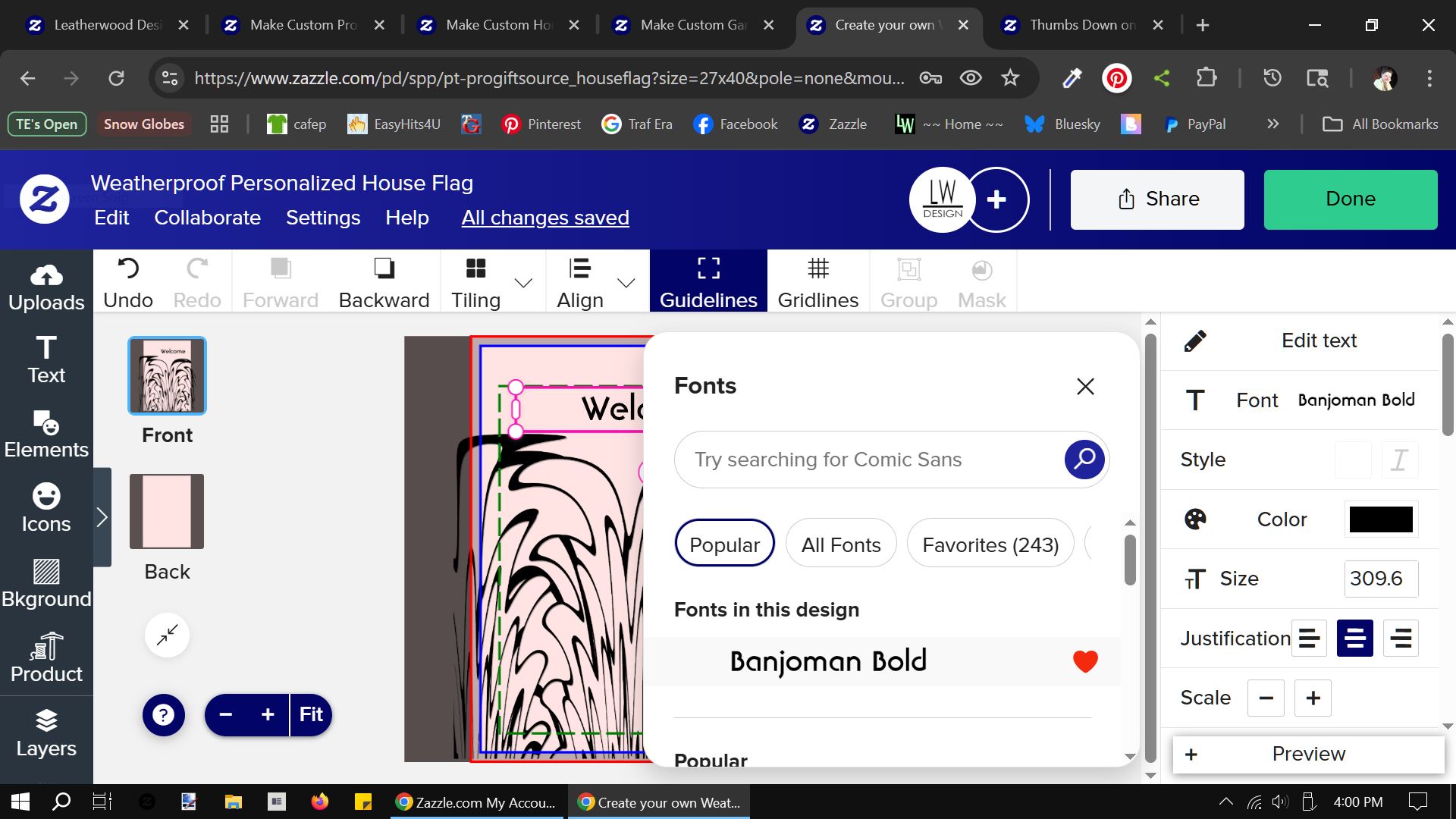Expand the Tiling dropdown arrow
Image resolution: width=1456 pixels, height=819 pixels.
pos(523,283)
